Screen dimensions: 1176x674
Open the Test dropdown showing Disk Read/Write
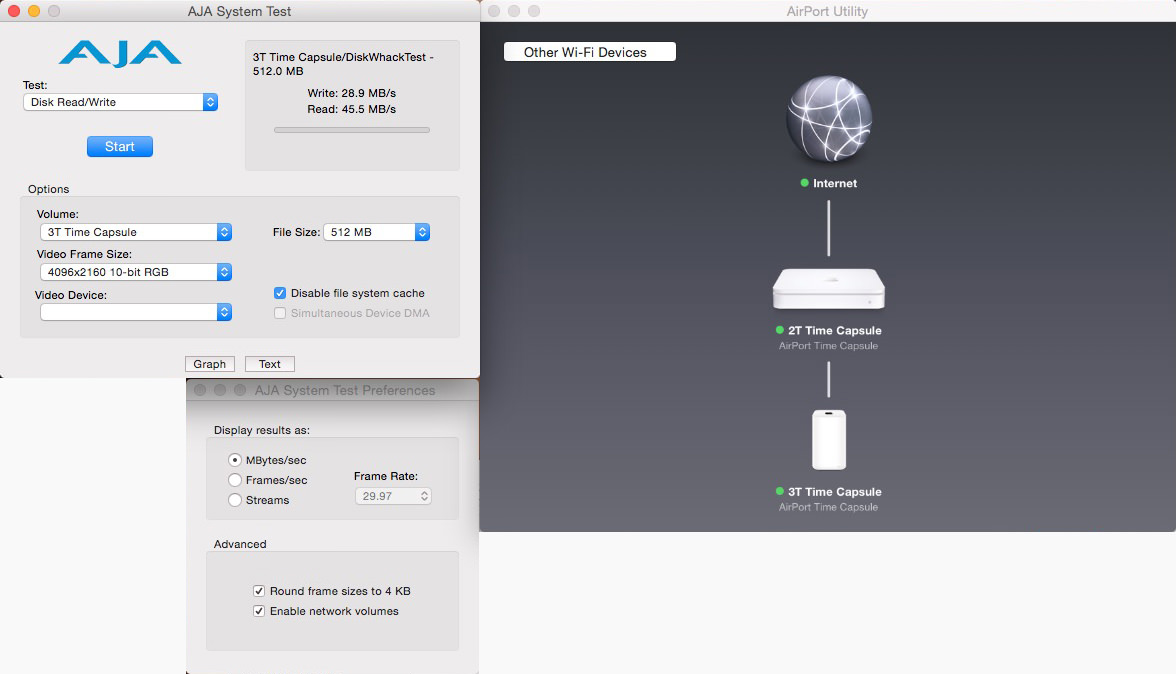click(x=121, y=102)
